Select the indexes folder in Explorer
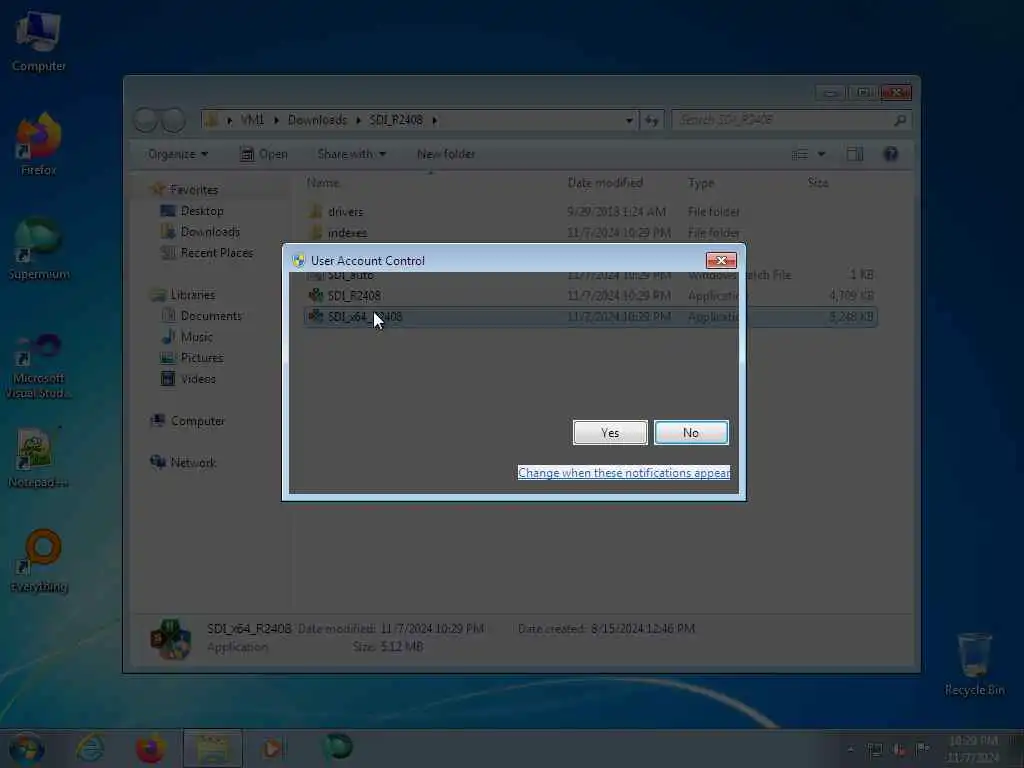Viewport: 1024px width, 768px height. click(347, 233)
